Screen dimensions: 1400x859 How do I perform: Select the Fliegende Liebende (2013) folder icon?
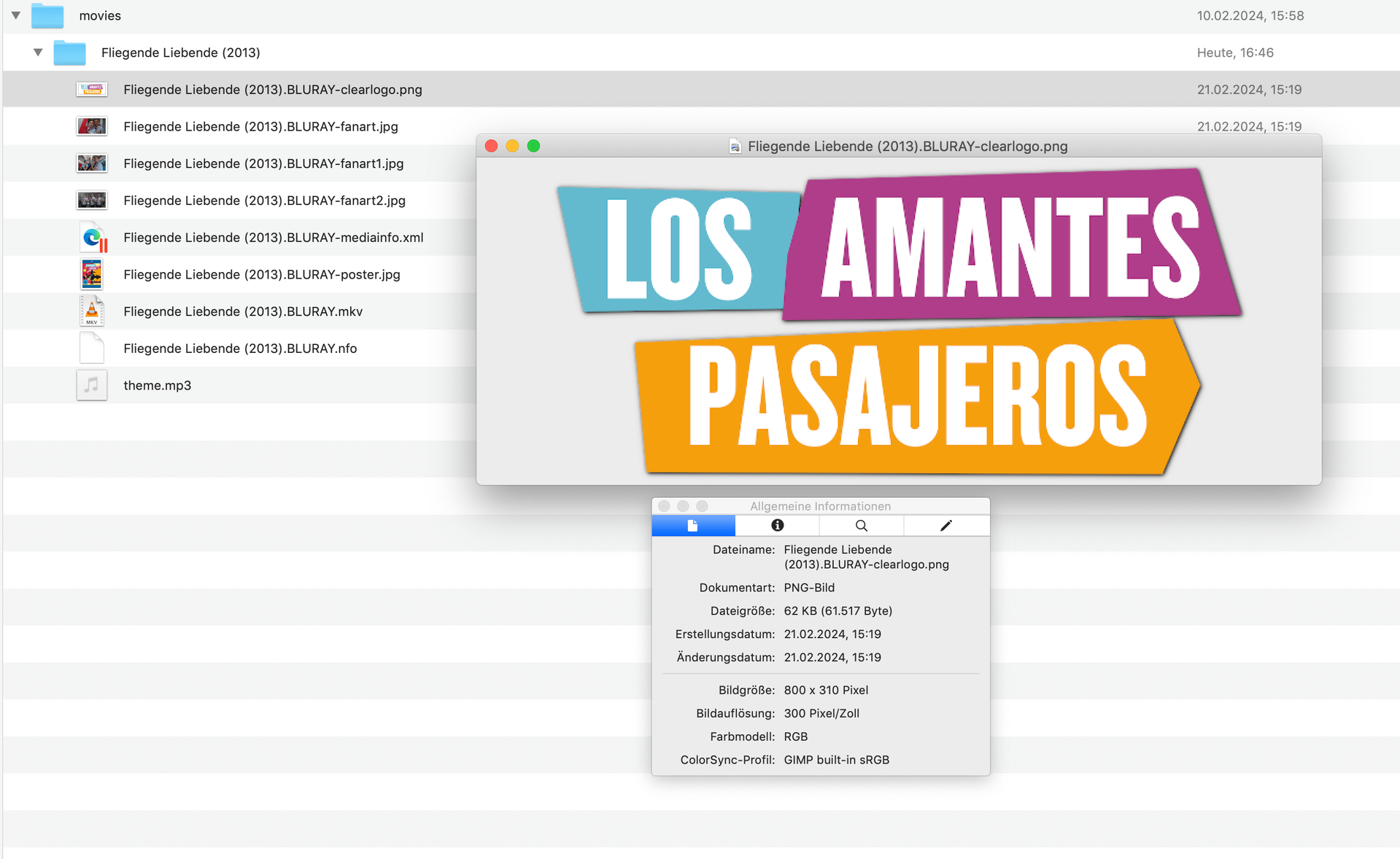[x=70, y=53]
